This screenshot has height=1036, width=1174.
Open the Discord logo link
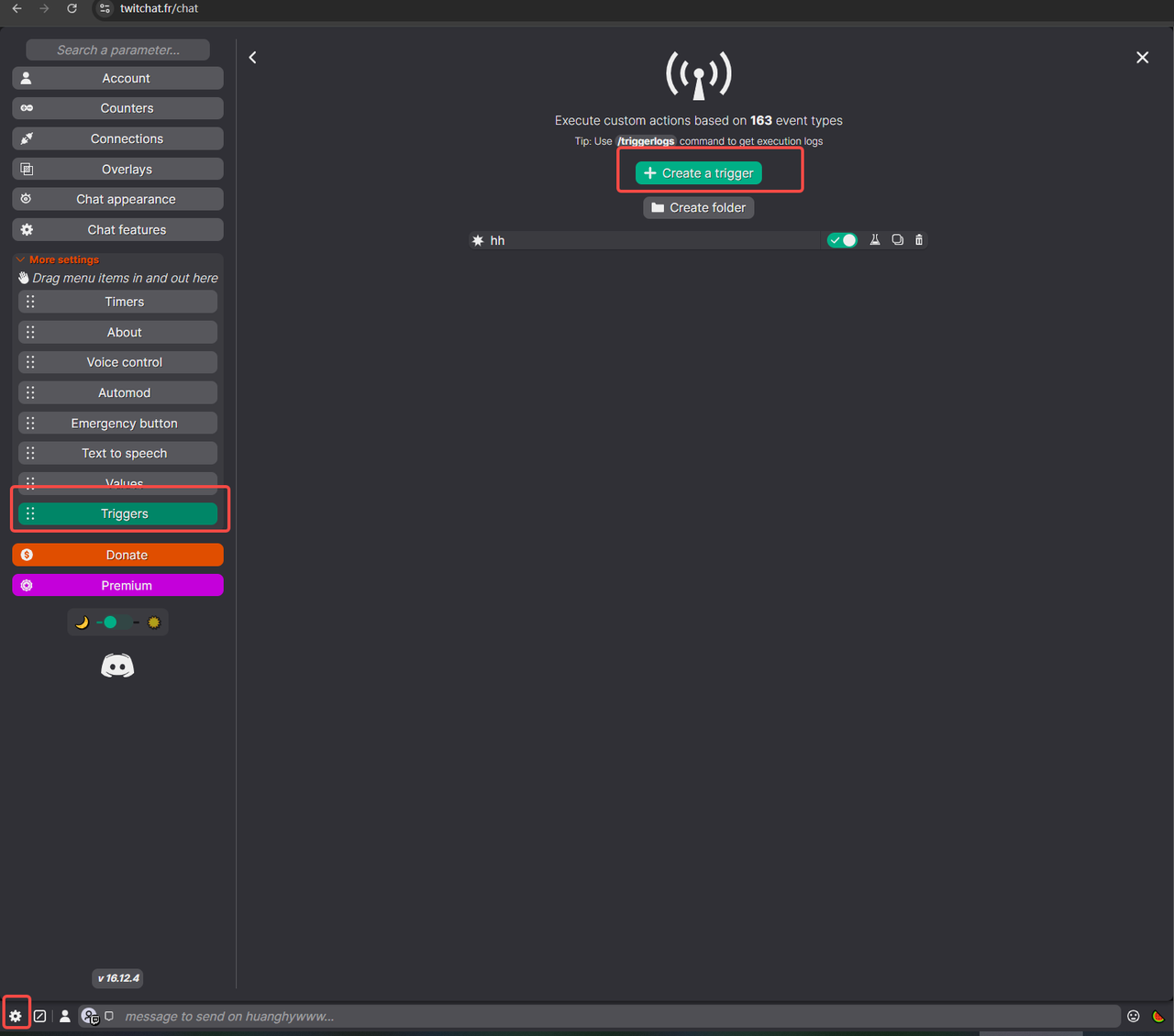(117, 666)
